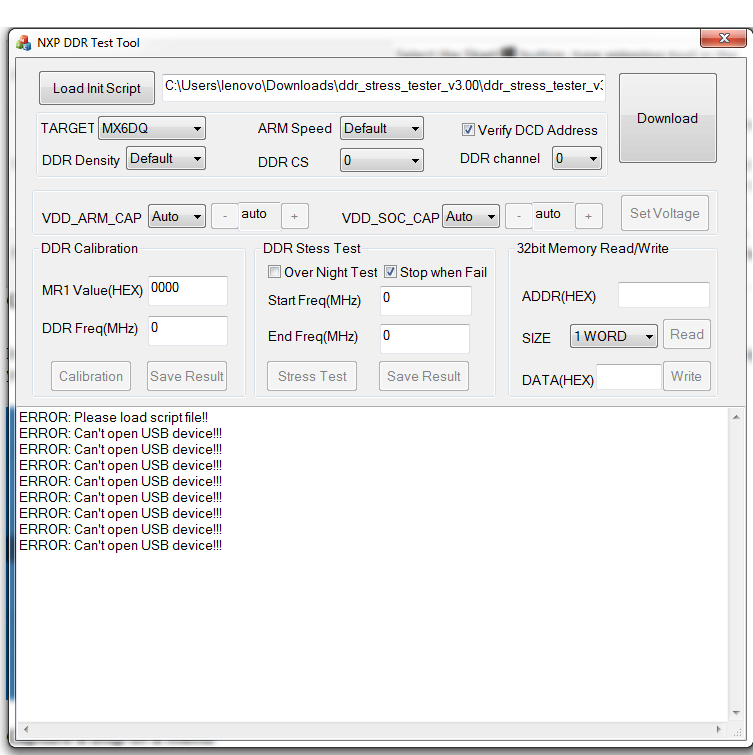Open the VDD_SOC_CAP Auto dropdown
This screenshot has height=755, width=753.
pos(471,216)
